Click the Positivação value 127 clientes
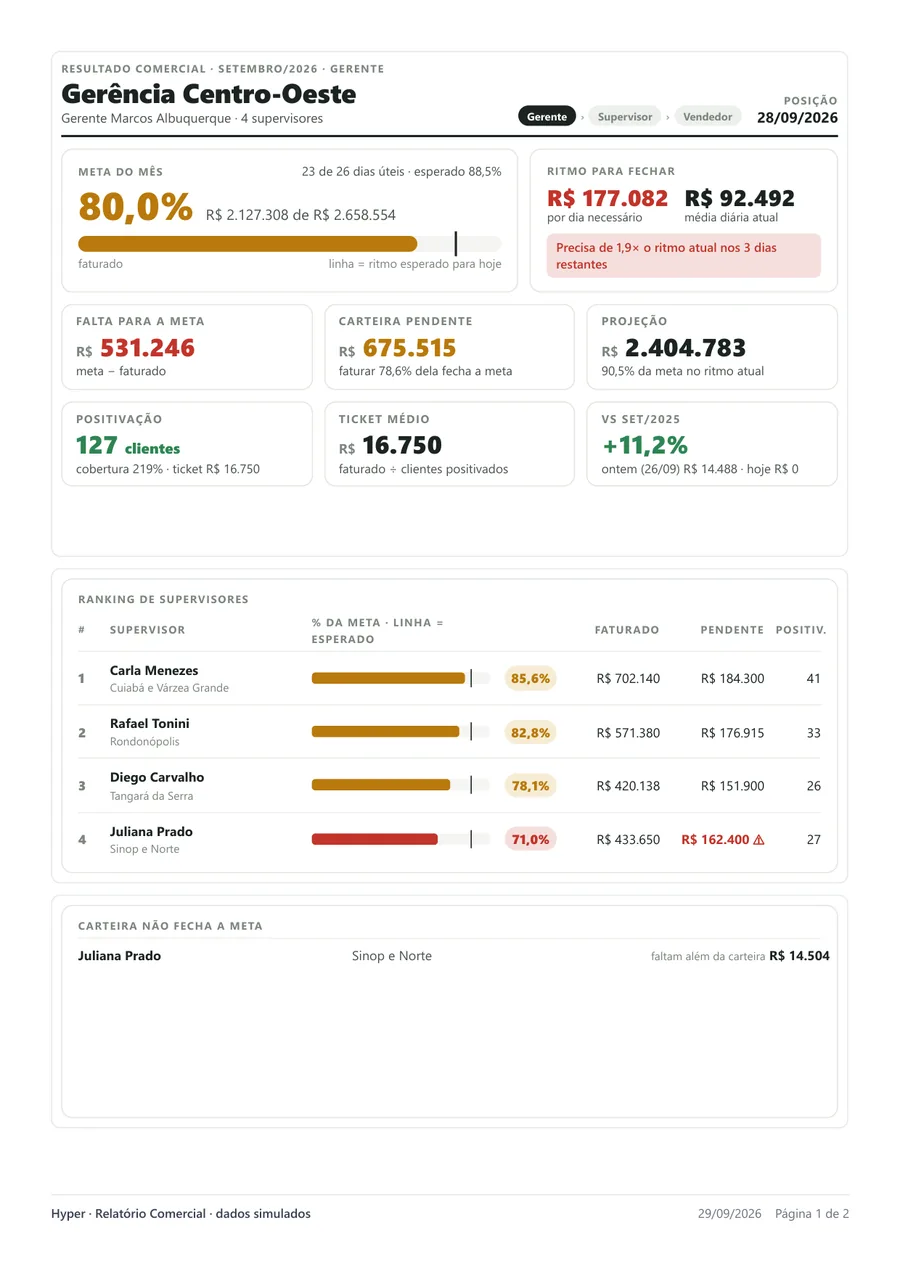The height and width of the screenshot is (1273, 900). point(128,445)
